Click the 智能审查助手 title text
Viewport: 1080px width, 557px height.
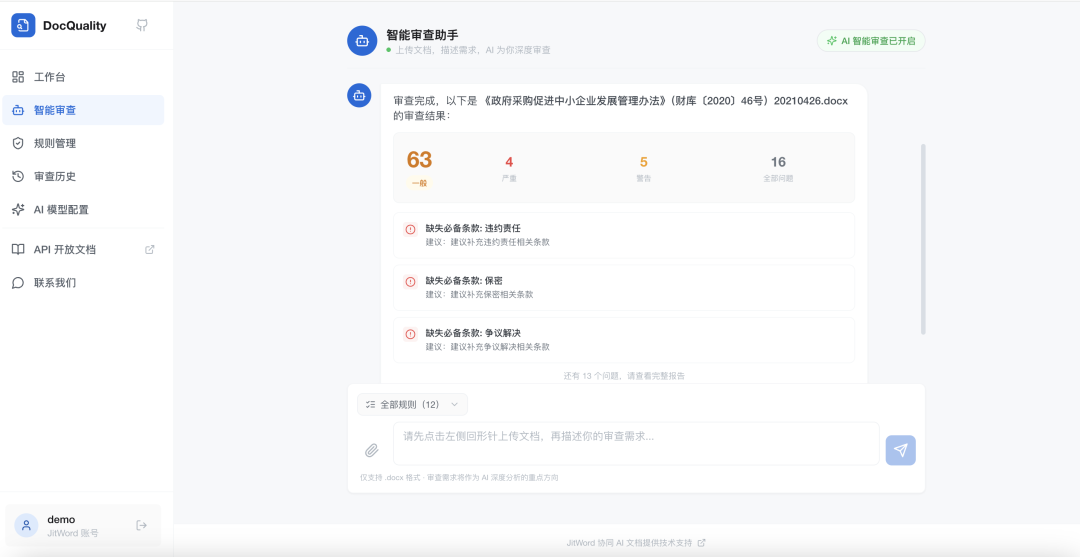pos(422,34)
